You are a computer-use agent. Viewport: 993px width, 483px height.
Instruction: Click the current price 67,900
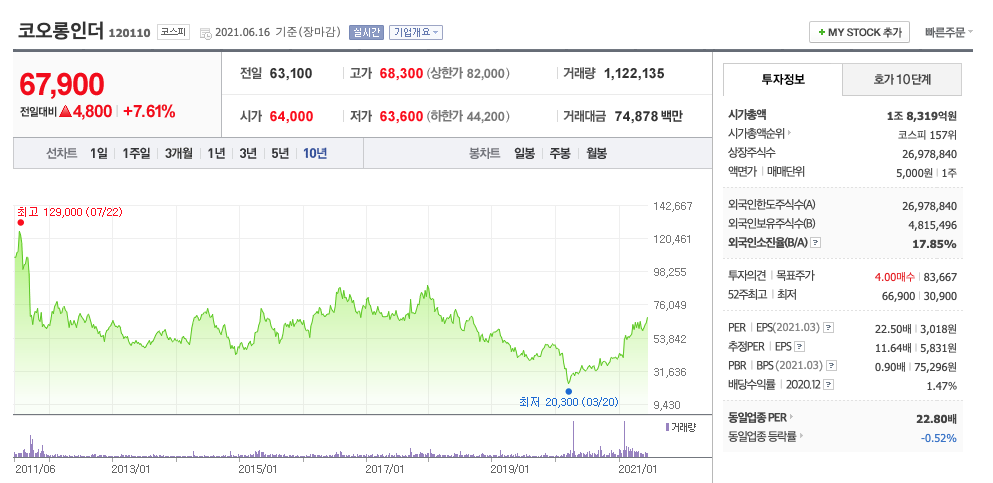pos(62,84)
